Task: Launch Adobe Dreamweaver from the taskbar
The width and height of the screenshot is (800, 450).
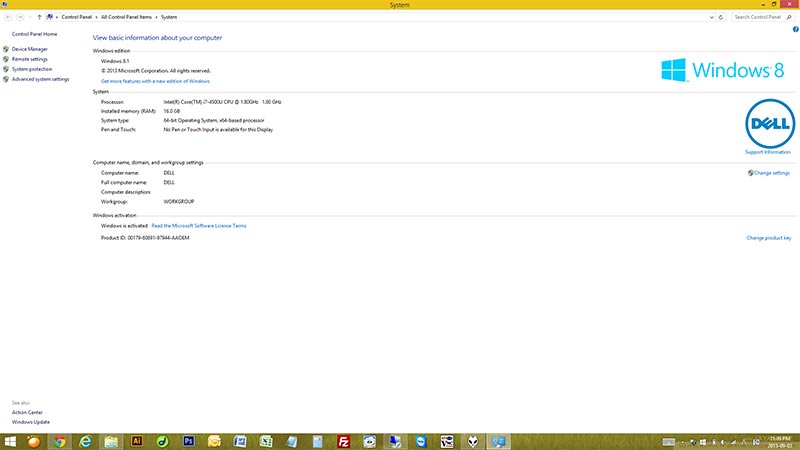Action: tap(162, 441)
